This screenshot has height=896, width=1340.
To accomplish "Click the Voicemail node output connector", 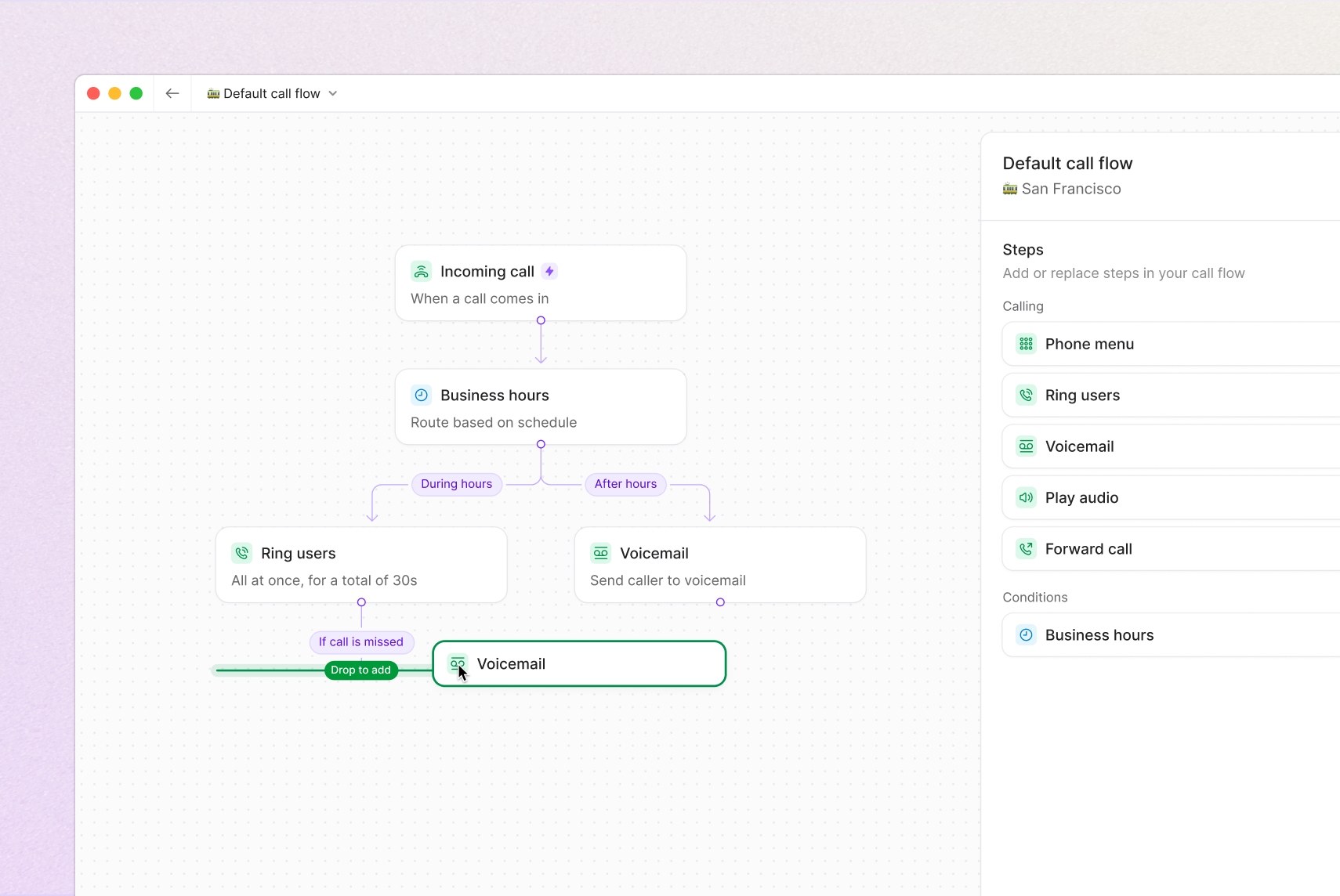I will (x=720, y=602).
